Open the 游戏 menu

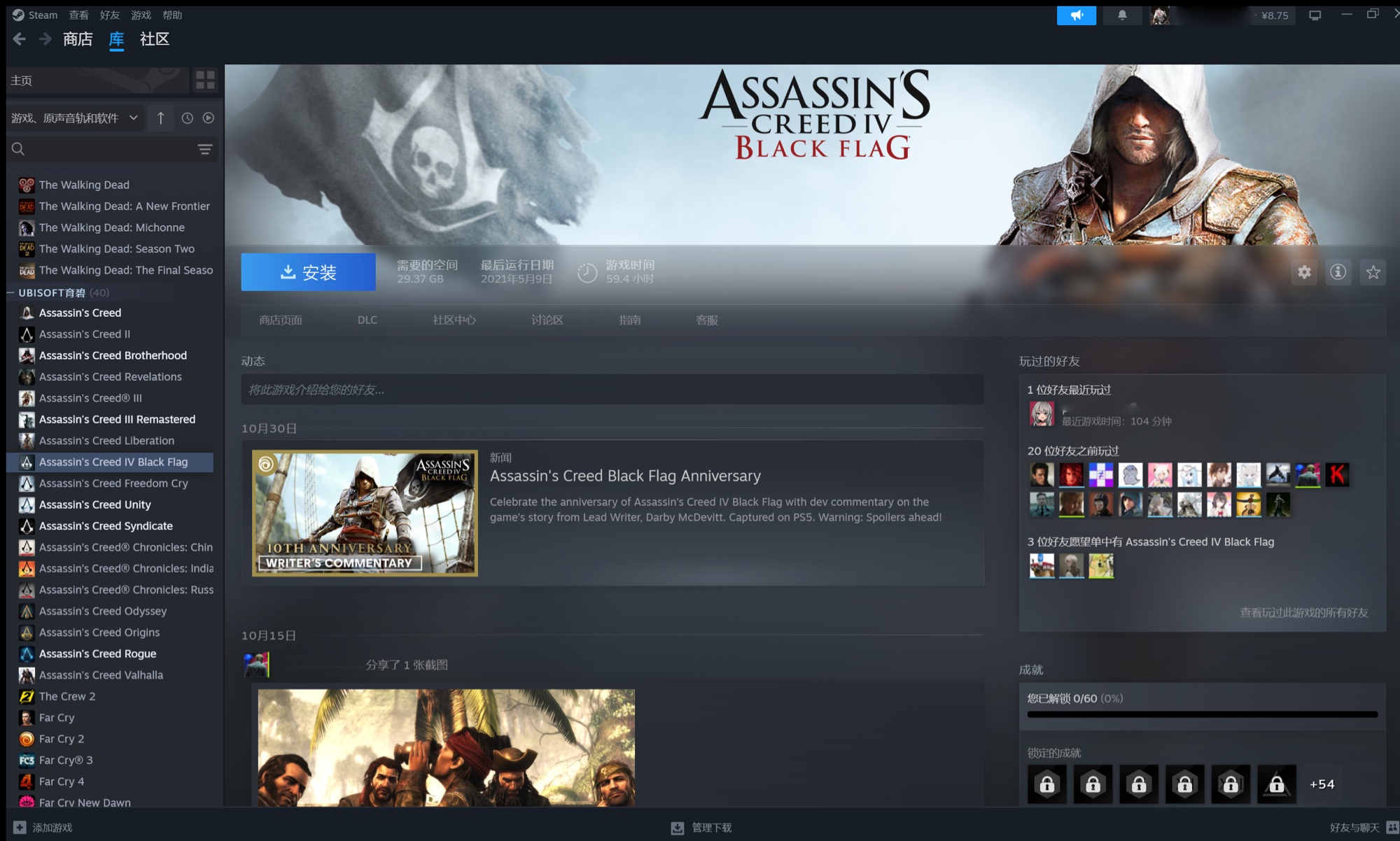coord(141,15)
